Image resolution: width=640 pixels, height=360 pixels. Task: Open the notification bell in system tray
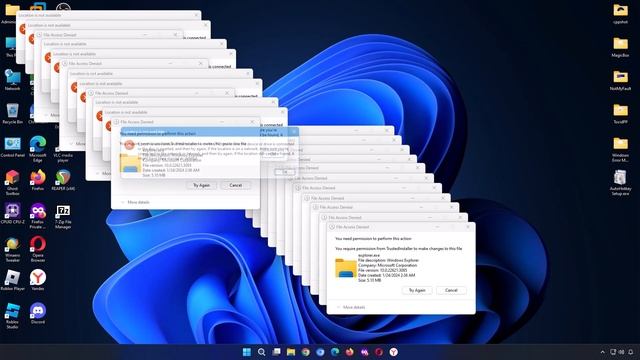[631, 352]
